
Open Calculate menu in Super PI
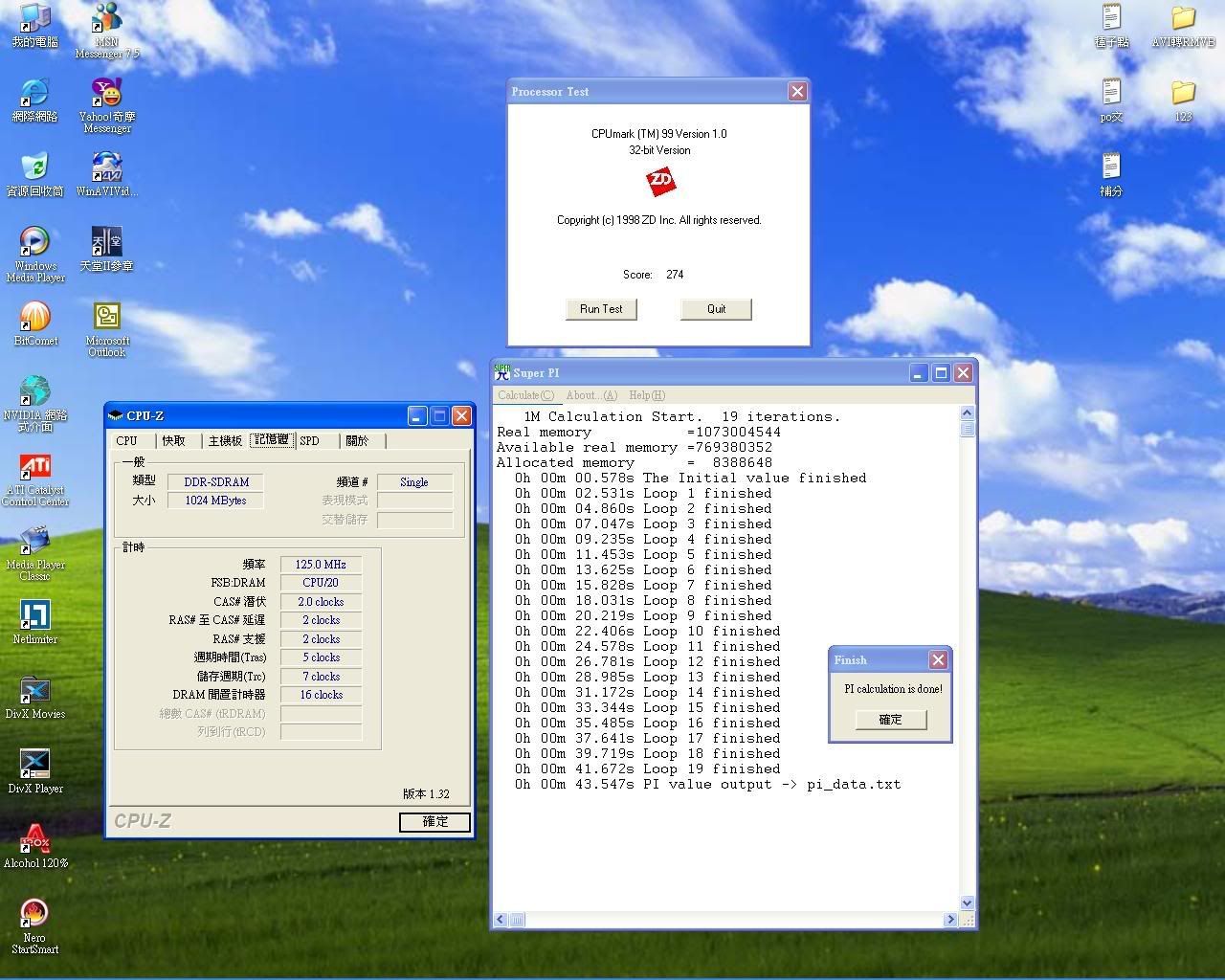click(x=525, y=395)
